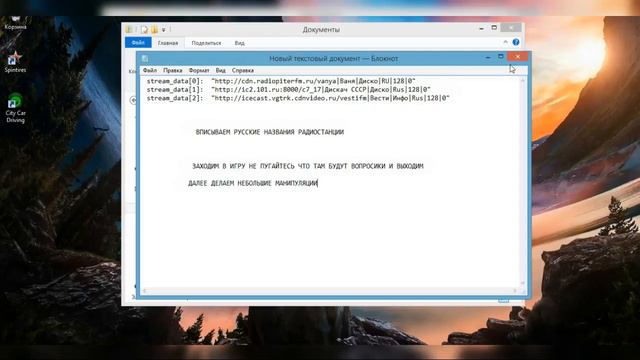The width and height of the screenshot is (640, 360).
Task: Minimize the Notepad window
Action: click(x=488, y=58)
